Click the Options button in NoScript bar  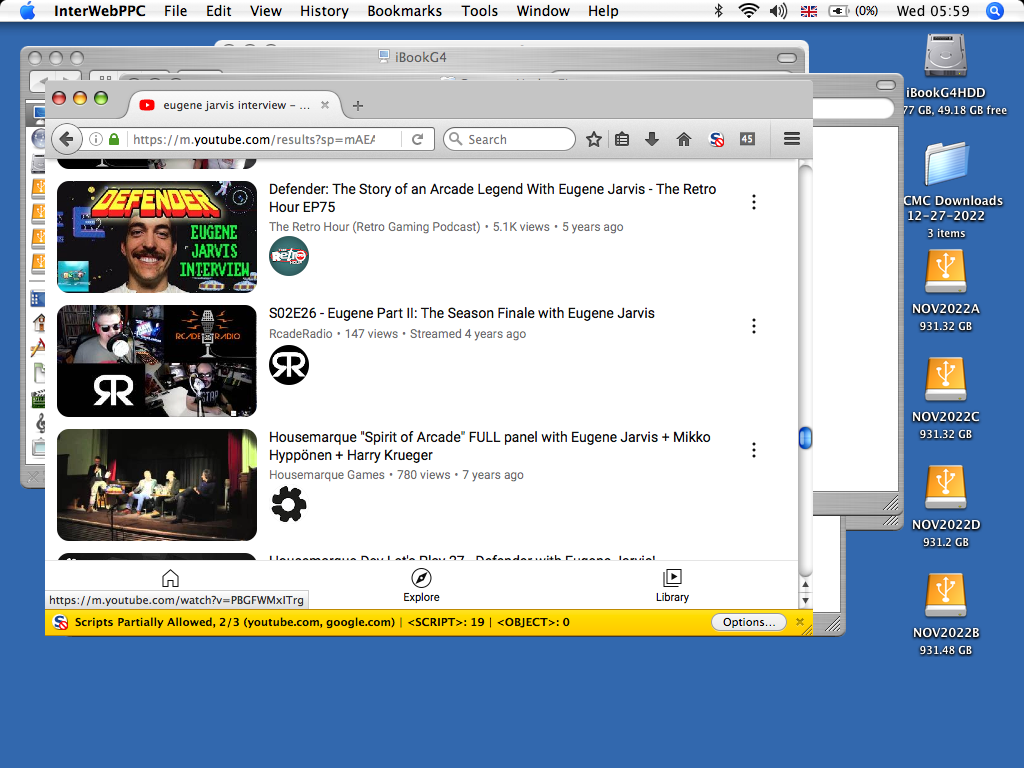pos(748,622)
